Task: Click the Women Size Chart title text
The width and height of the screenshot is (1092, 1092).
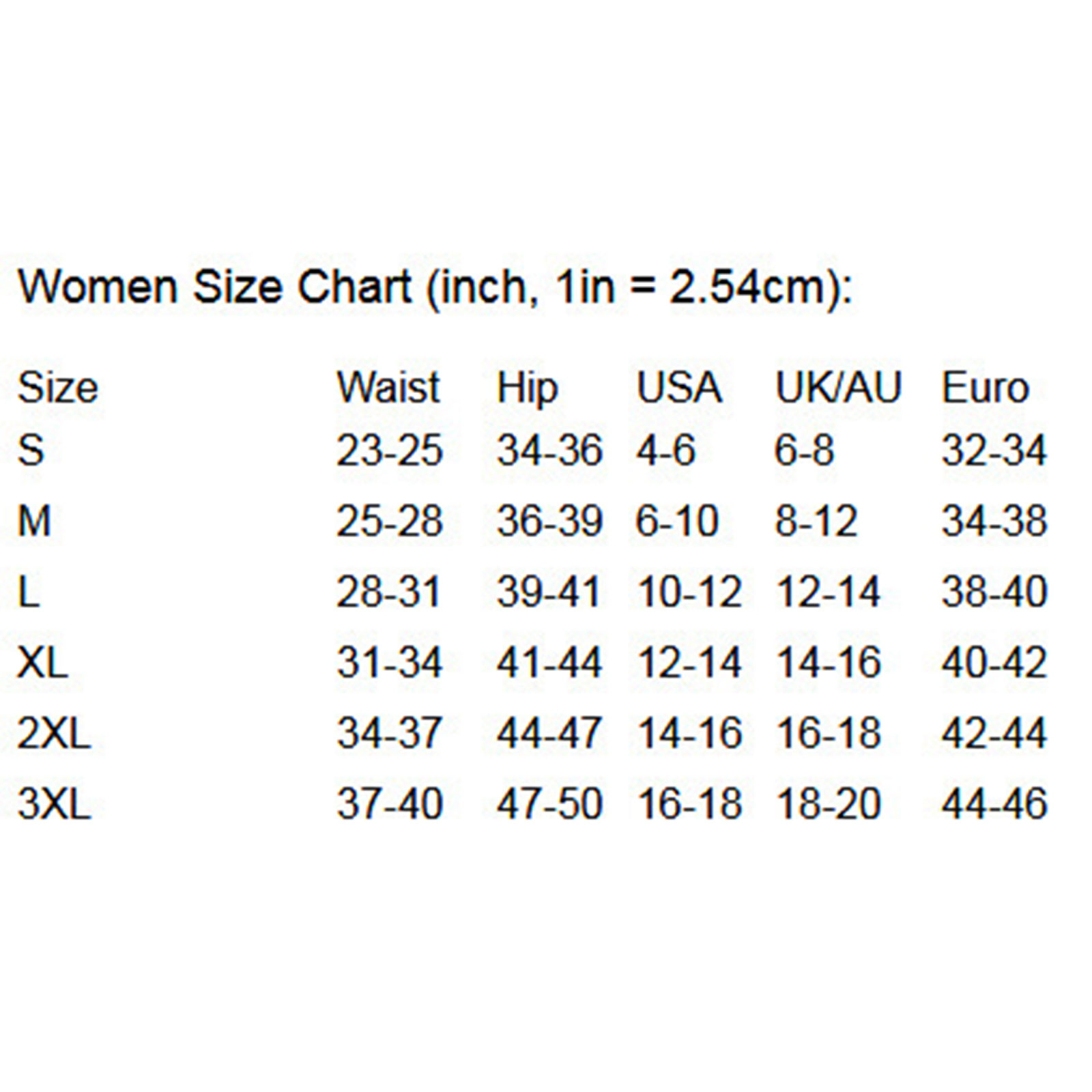Action: click(x=435, y=287)
